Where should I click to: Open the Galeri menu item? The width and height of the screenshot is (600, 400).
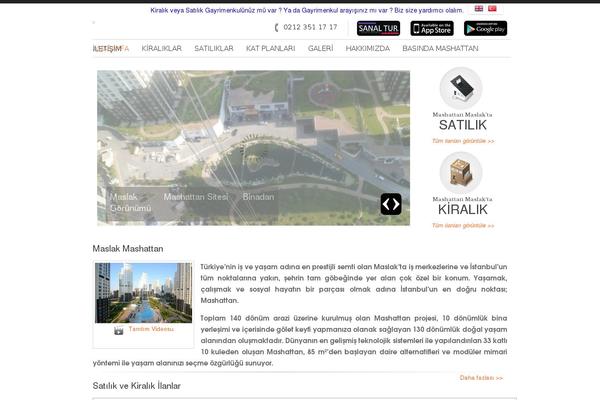(x=321, y=49)
